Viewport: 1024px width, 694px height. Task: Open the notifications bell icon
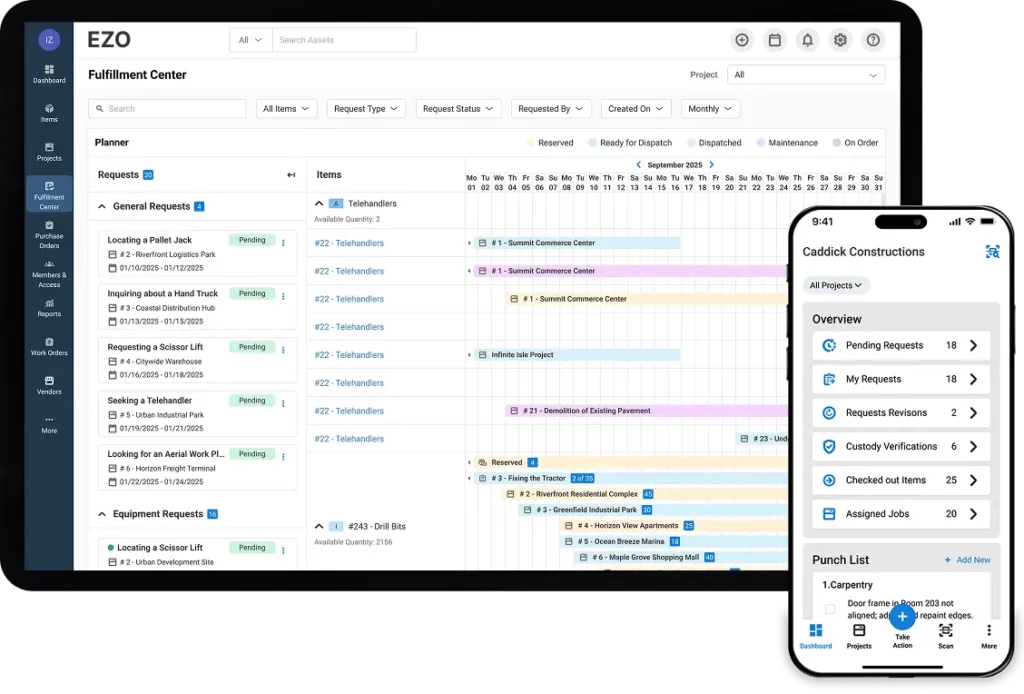coord(807,40)
